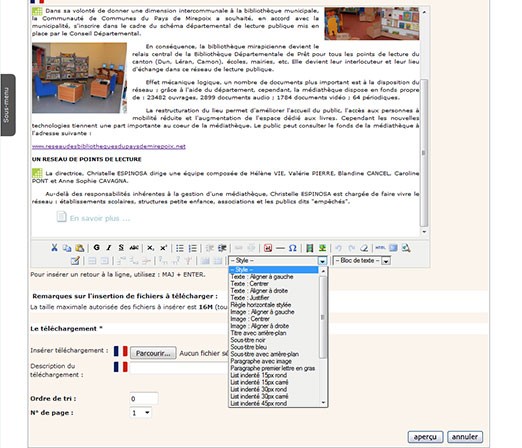Viewport: 522px width, 448px height.
Task: Click the top-right library photo thumbnail
Action: pyautogui.click(x=372, y=23)
